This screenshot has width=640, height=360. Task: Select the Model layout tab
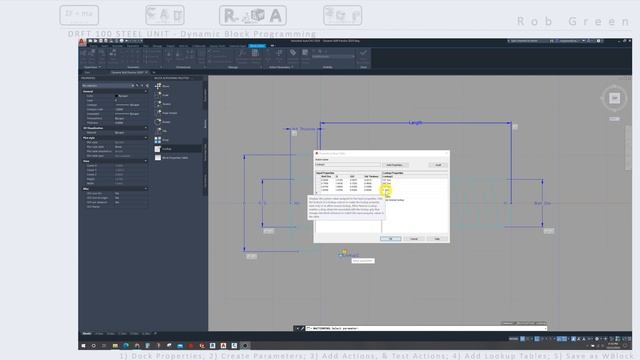(x=87, y=334)
